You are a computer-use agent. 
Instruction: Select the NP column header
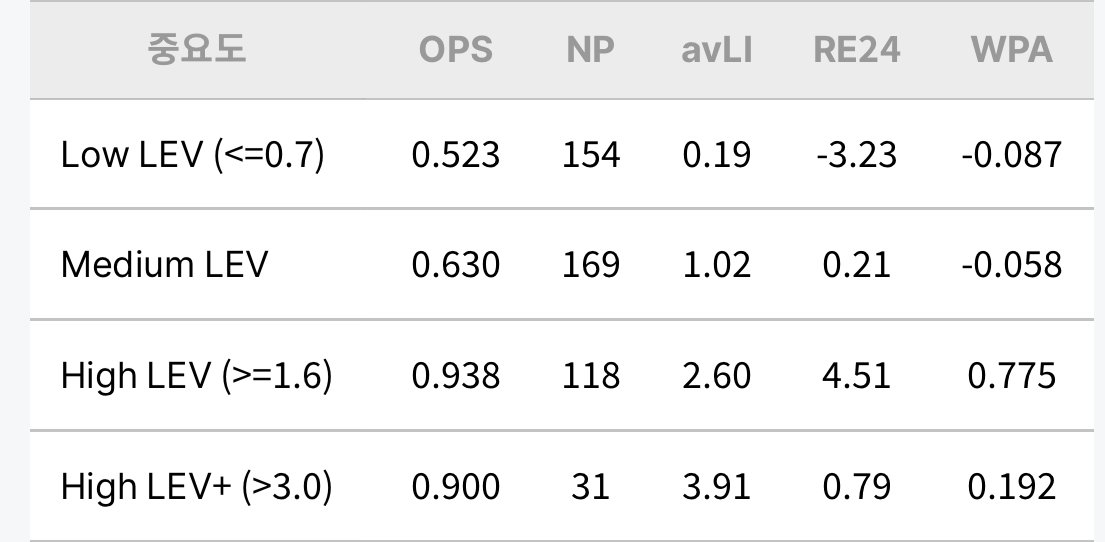[x=591, y=50]
